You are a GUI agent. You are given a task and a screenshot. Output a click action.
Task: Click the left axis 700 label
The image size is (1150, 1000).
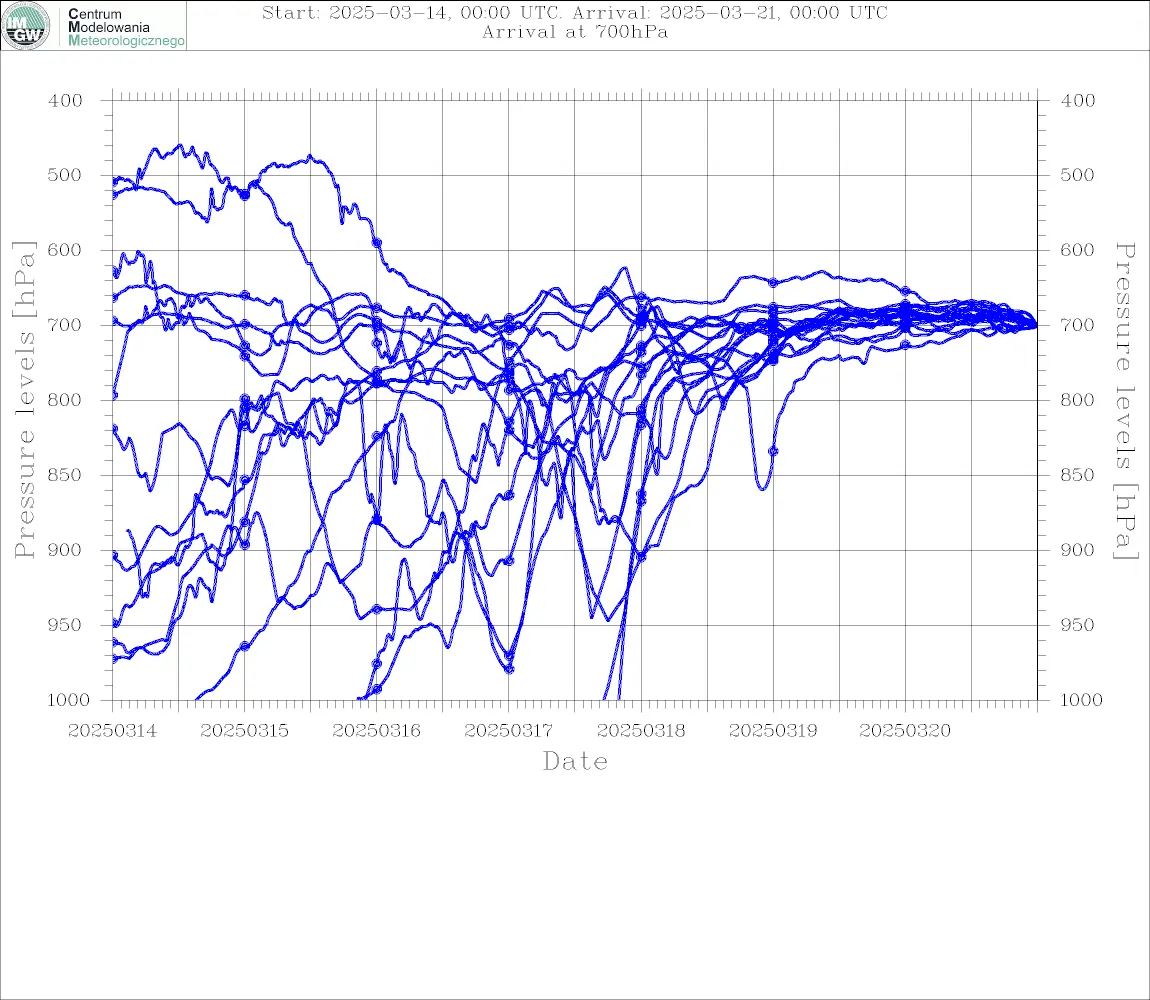click(x=65, y=325)
